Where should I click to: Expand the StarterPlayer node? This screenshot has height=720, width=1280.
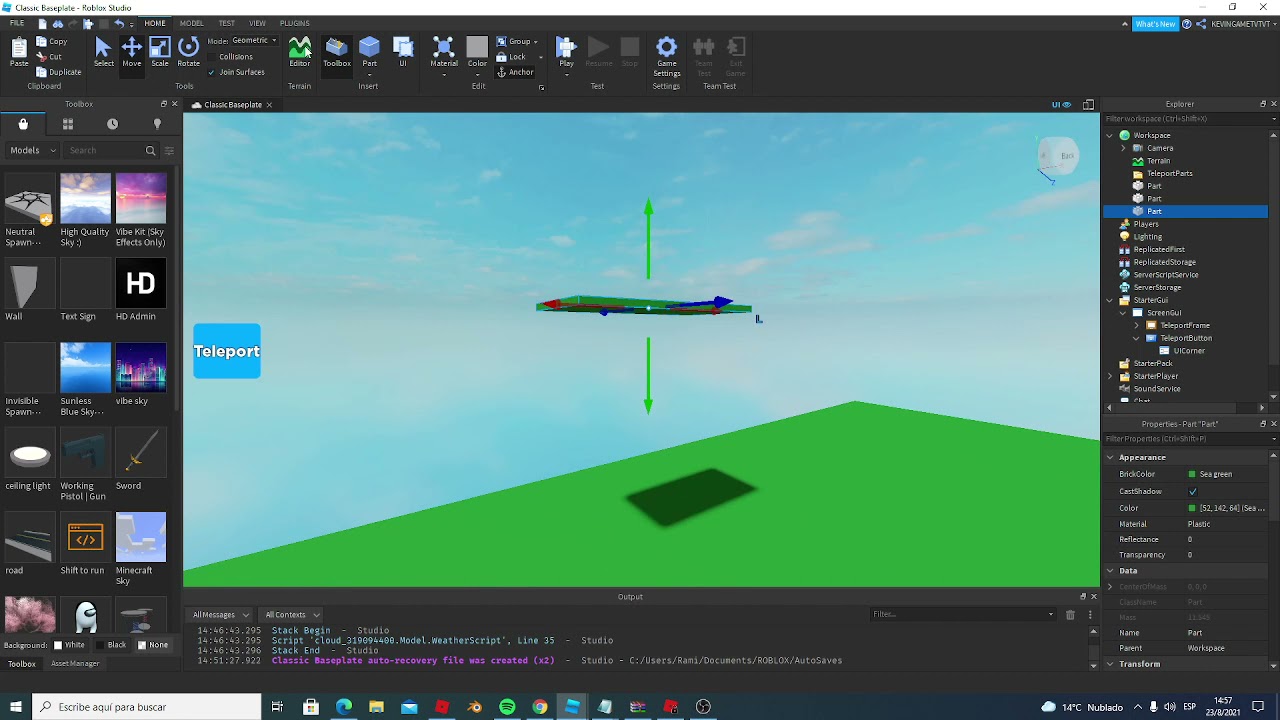click(1110, 376)
